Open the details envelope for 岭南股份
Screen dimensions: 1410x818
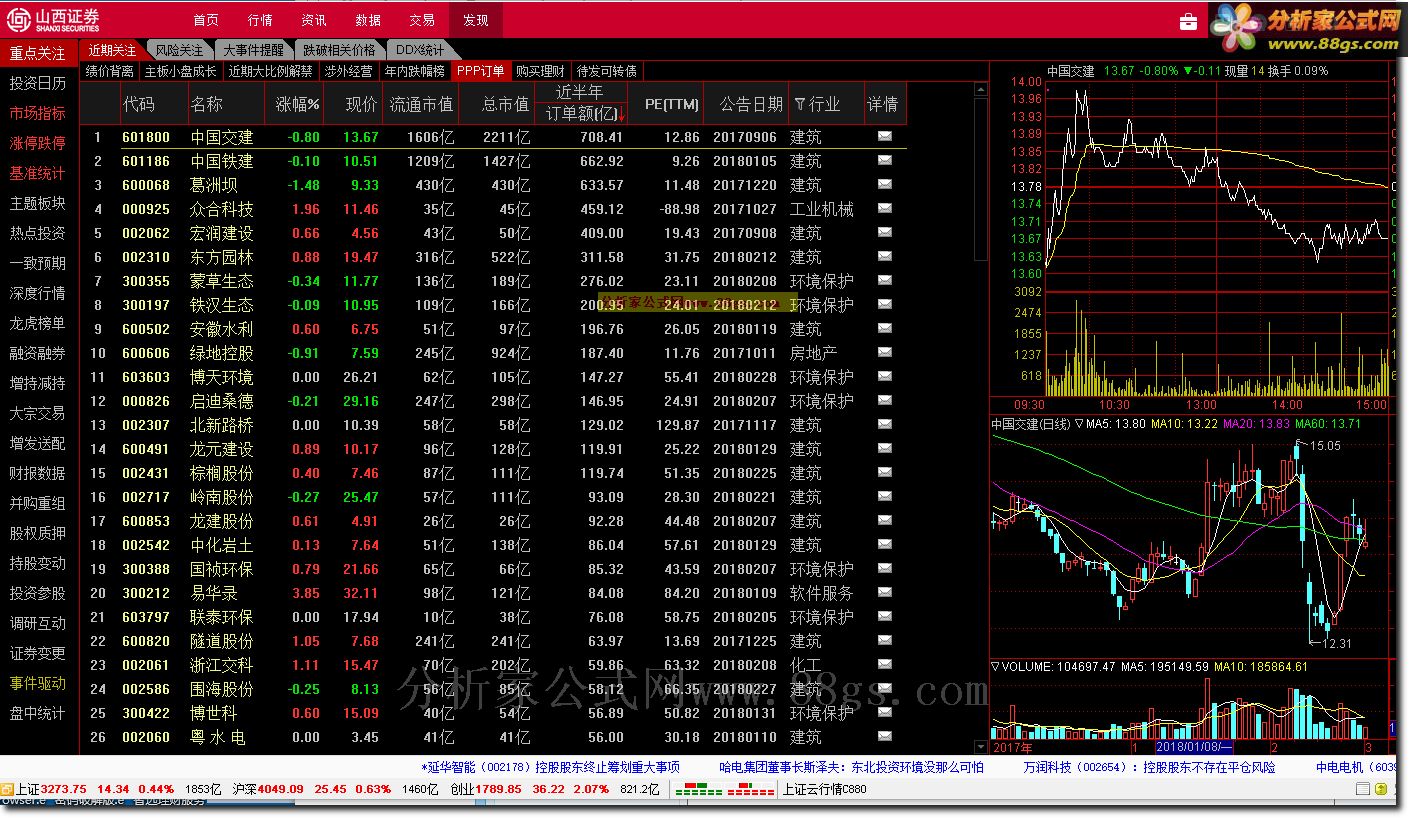point(884,496)
